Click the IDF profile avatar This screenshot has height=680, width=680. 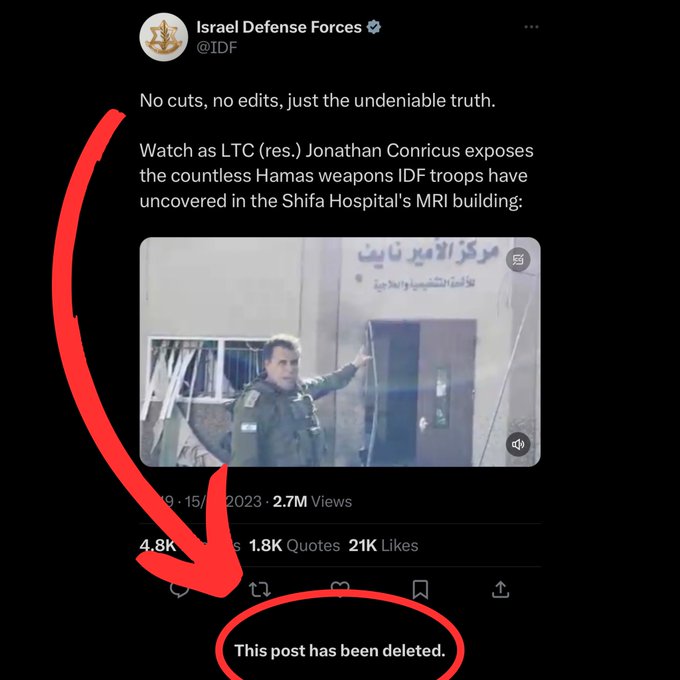click(x=163, y=37)
